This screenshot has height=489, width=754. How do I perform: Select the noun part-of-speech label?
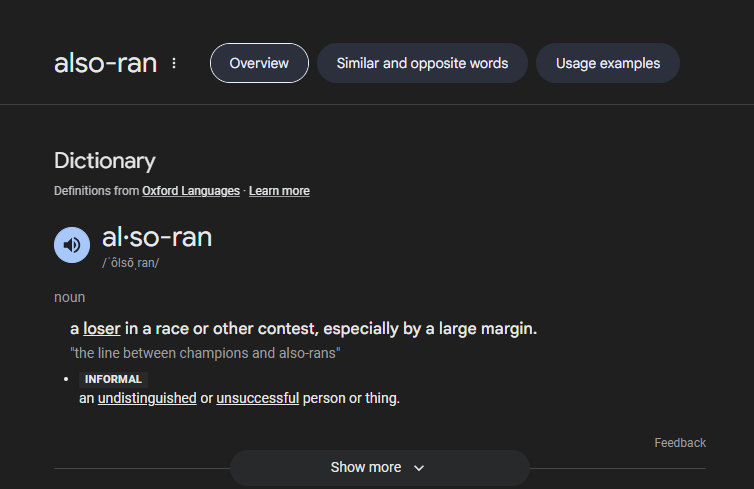pyautogui.click(x=70, y=297)
